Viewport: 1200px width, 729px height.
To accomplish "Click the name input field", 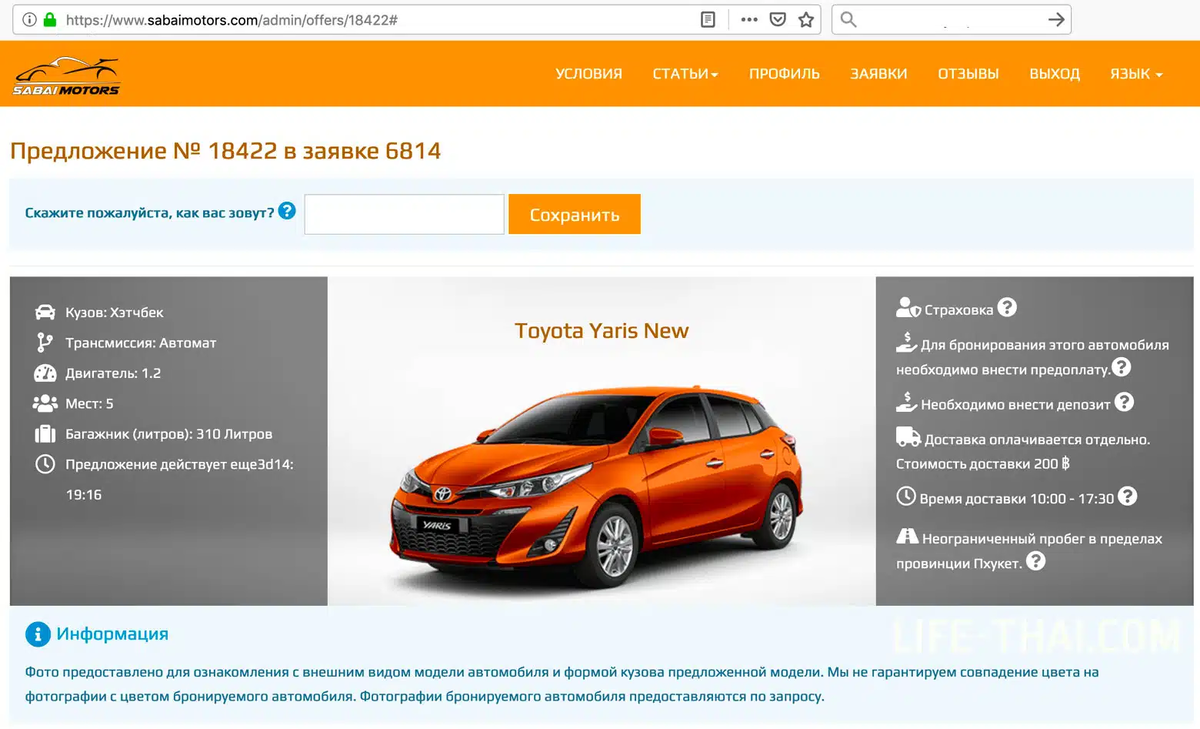I will [x=404, y=215].
